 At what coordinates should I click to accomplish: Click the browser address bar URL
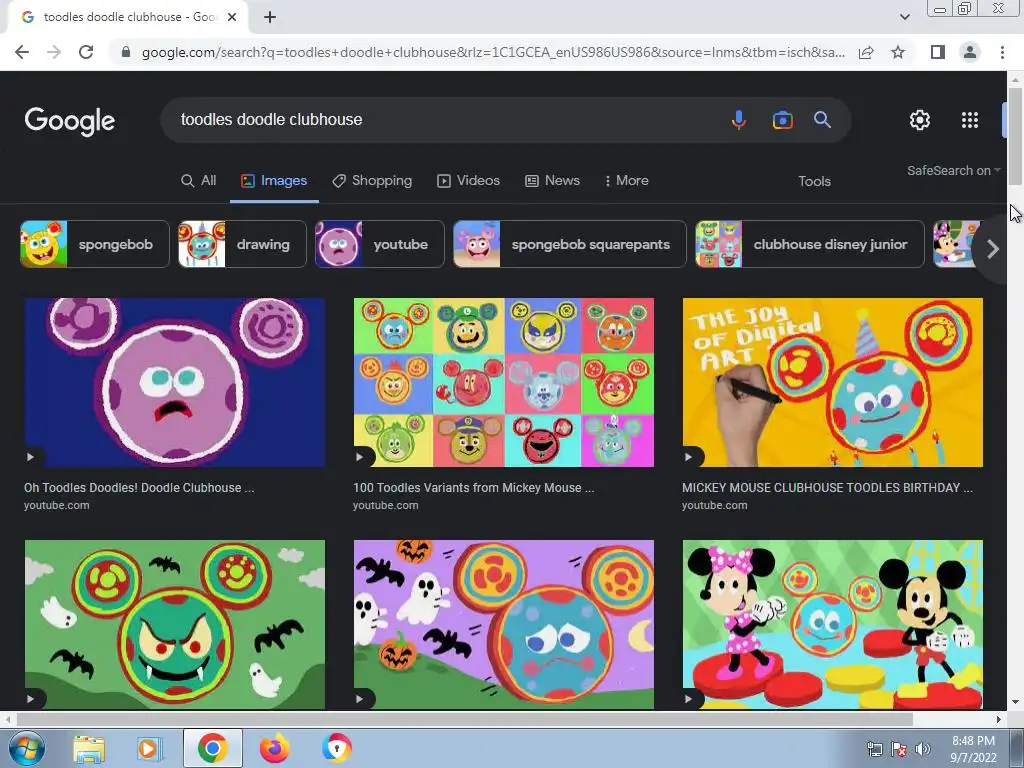493,52
